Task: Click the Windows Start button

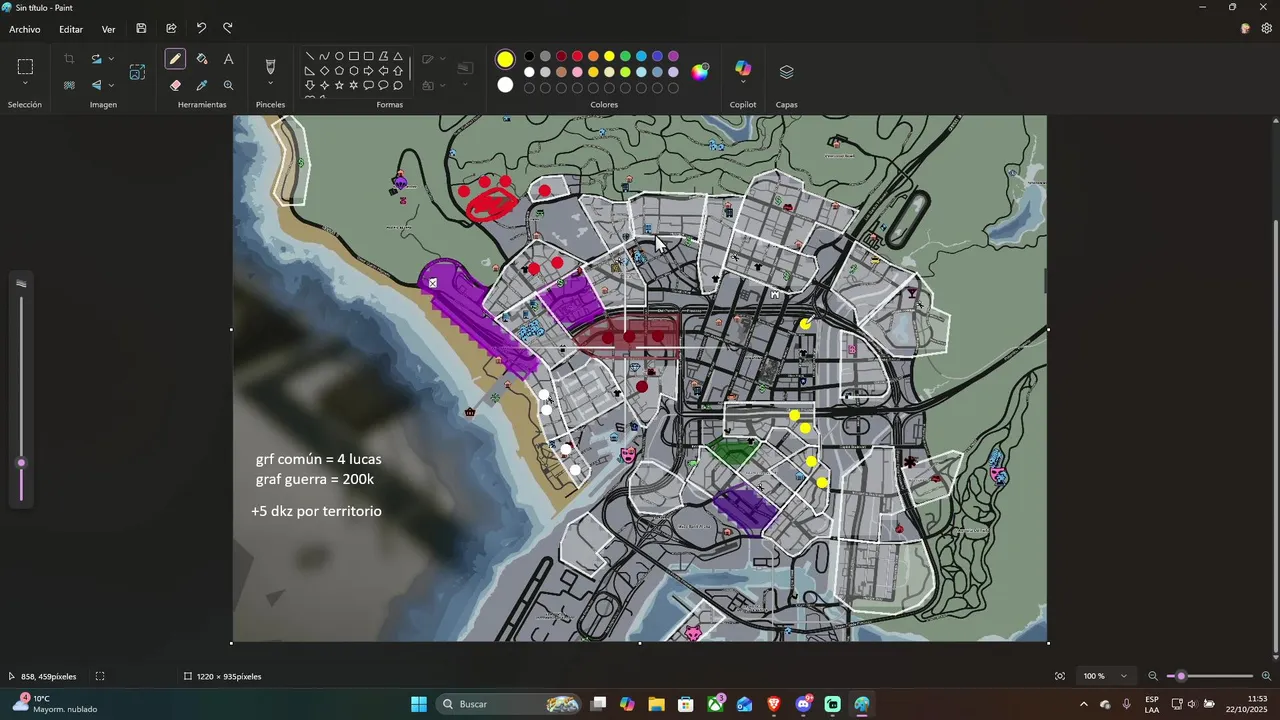Action: coord(419,704)
